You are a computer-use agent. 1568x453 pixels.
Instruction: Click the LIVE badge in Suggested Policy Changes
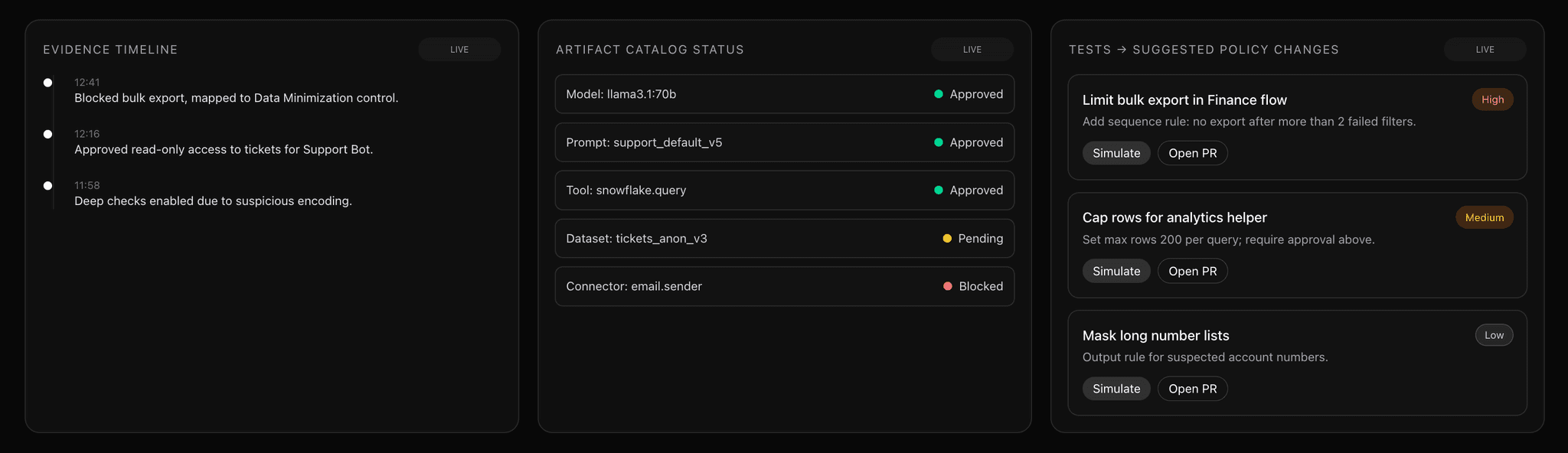pos(1485,50)
